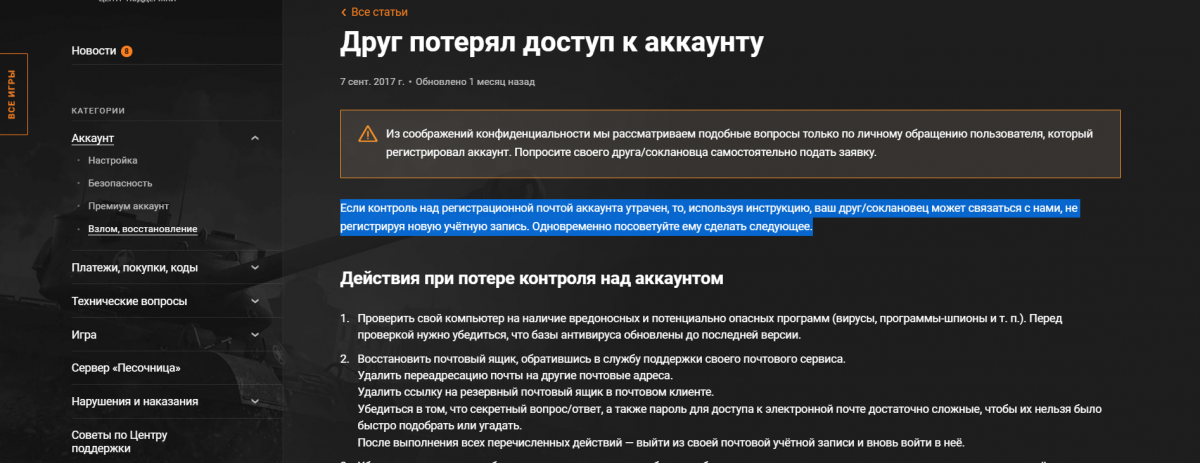This screenshot has height=463, width=1200.
Task: Select Взлом, восстановление subcategory
Action: pyautogui.click(x=142, y=229)
